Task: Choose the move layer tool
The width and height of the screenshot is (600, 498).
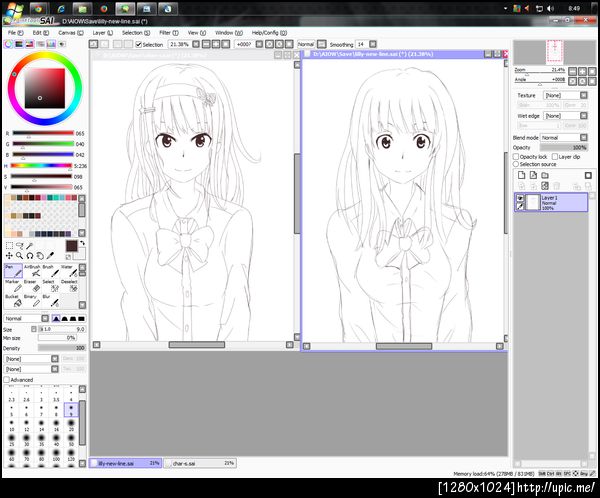Action: pos(9,256)
